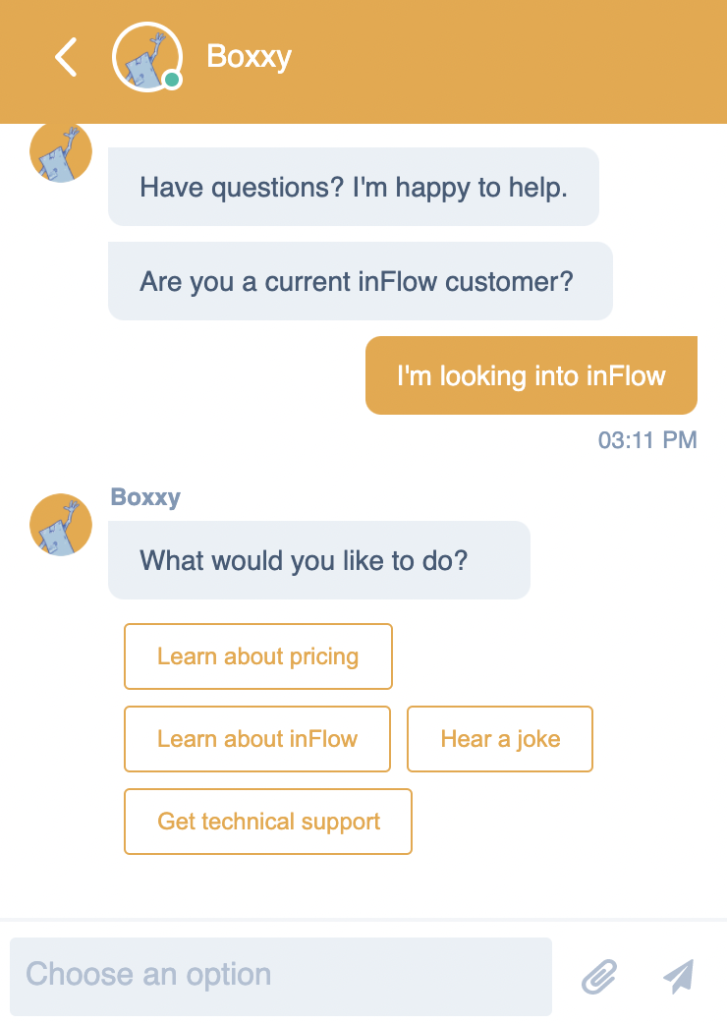This screenshot has width=727, height=1024.
Task: Choose the 'Learn about inFlow' option
Action: tap(257, 739)
